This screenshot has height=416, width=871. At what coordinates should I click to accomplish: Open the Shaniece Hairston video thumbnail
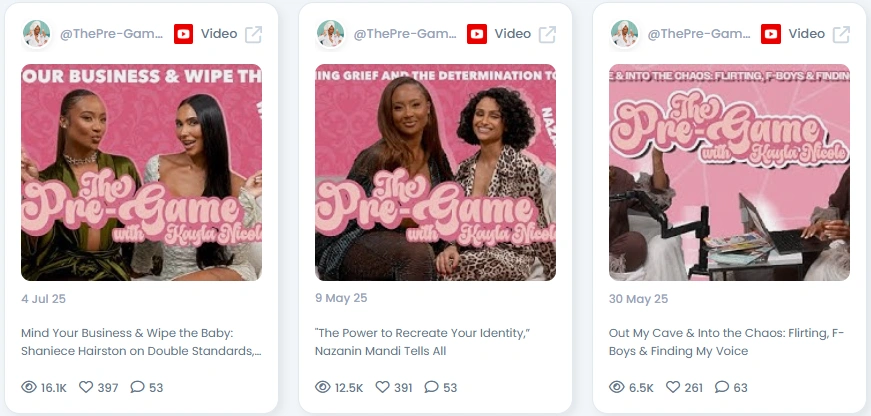(142, 172)
